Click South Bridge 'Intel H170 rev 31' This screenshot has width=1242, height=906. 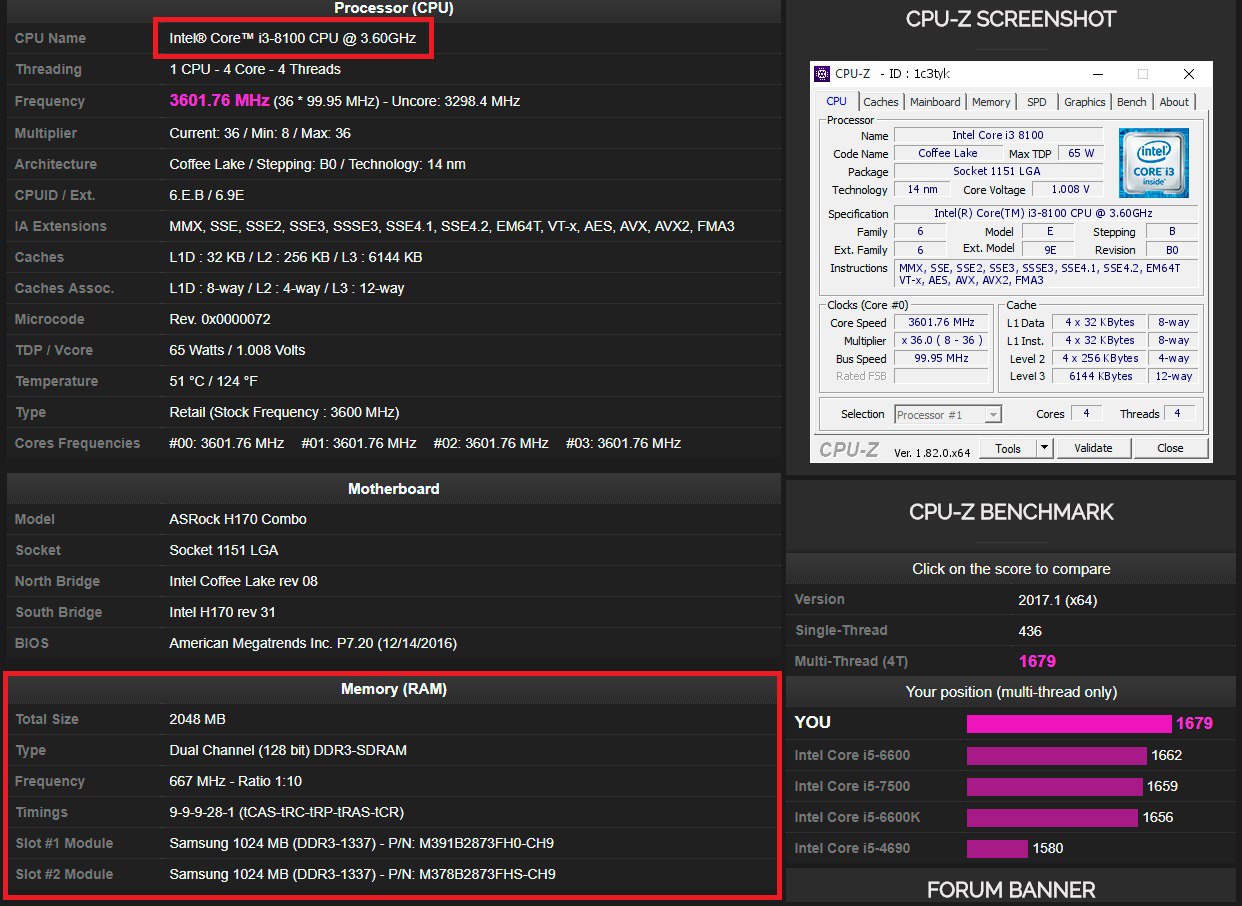(222, 612)
